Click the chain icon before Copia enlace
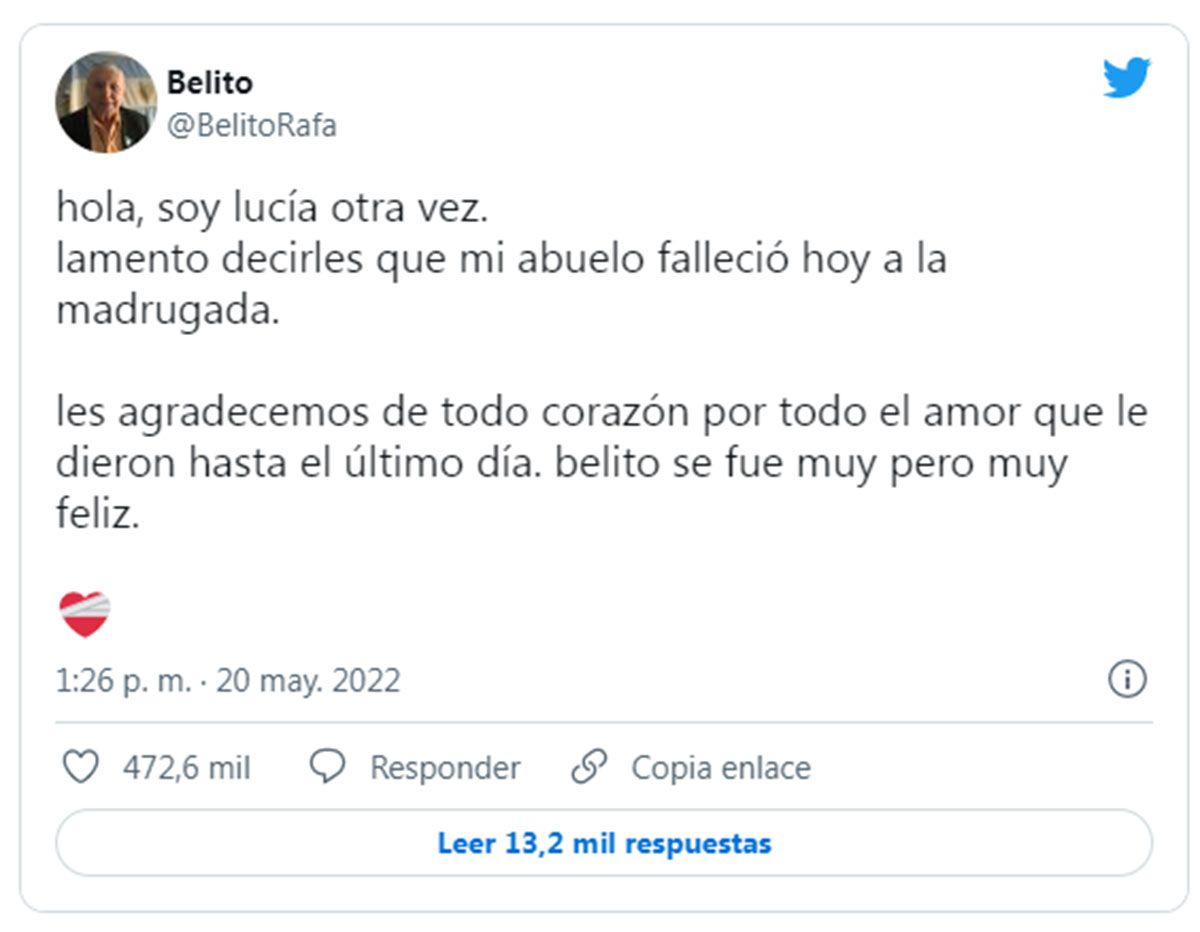Viewport: 1200px width, 932px height. [x=592, y=768]
